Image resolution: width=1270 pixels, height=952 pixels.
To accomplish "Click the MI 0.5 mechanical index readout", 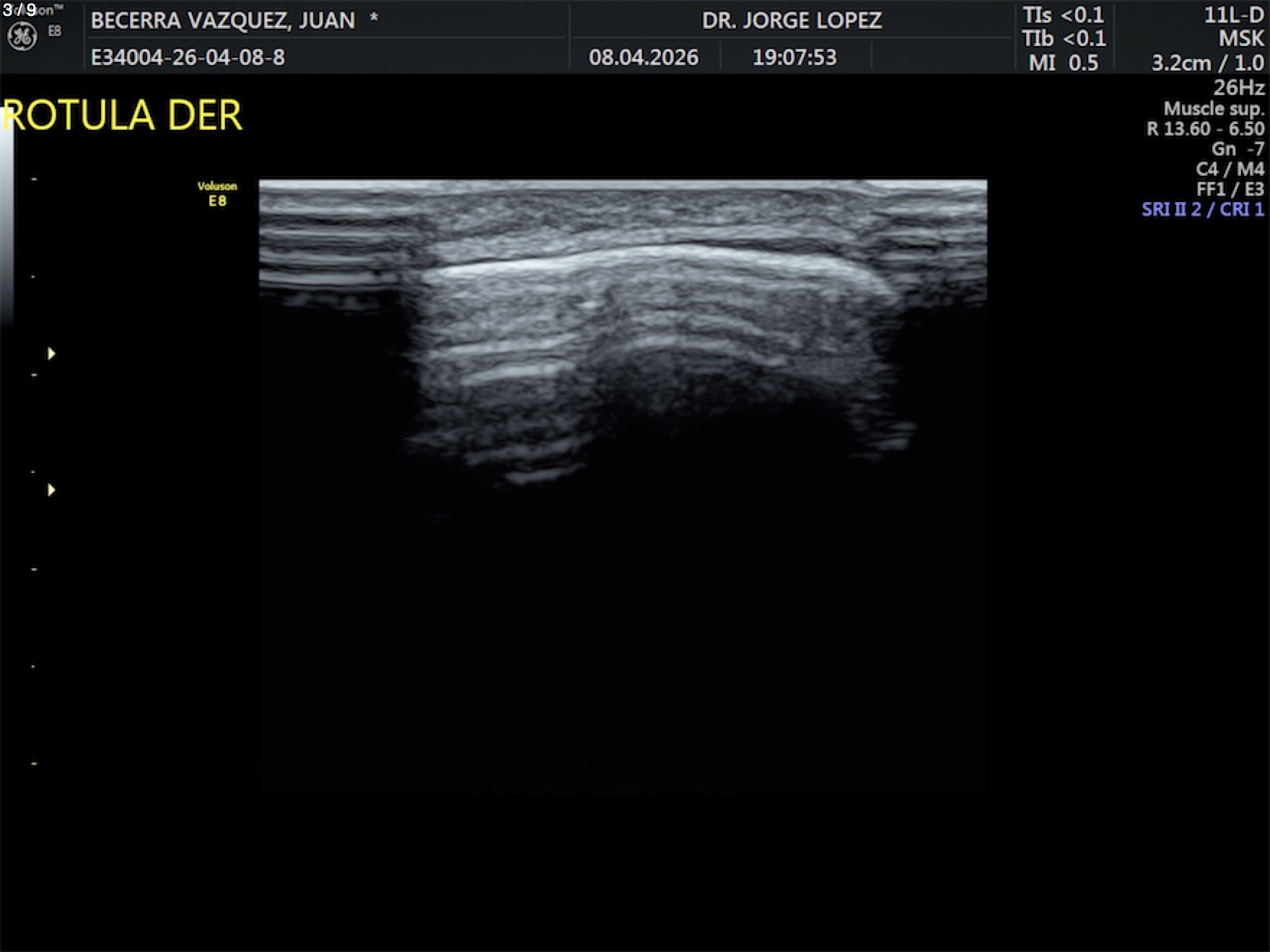I will [x=1063, y=63].
